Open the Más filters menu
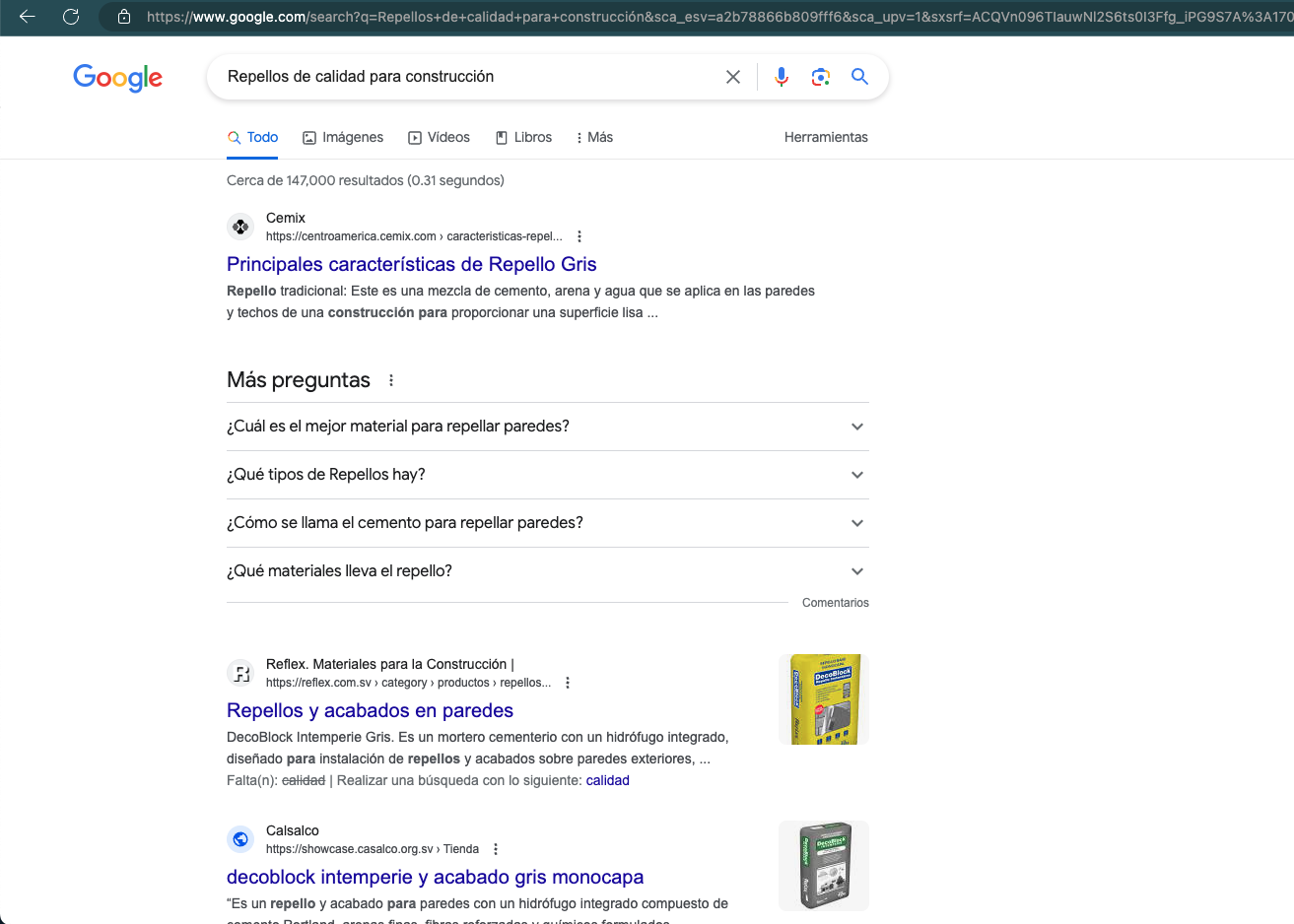 (x=594, y=138)
